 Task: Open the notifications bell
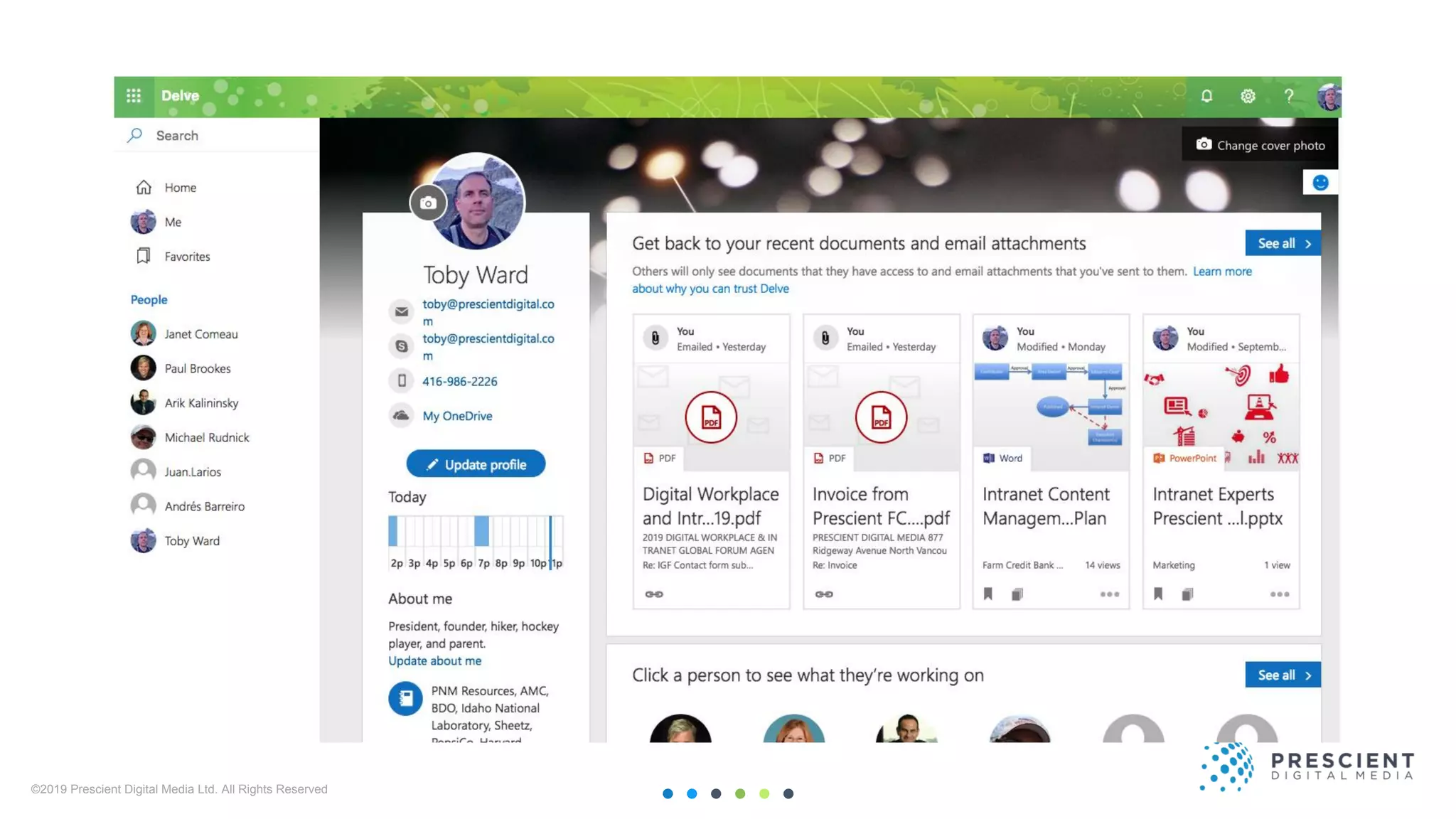(x=1206, y=96)
